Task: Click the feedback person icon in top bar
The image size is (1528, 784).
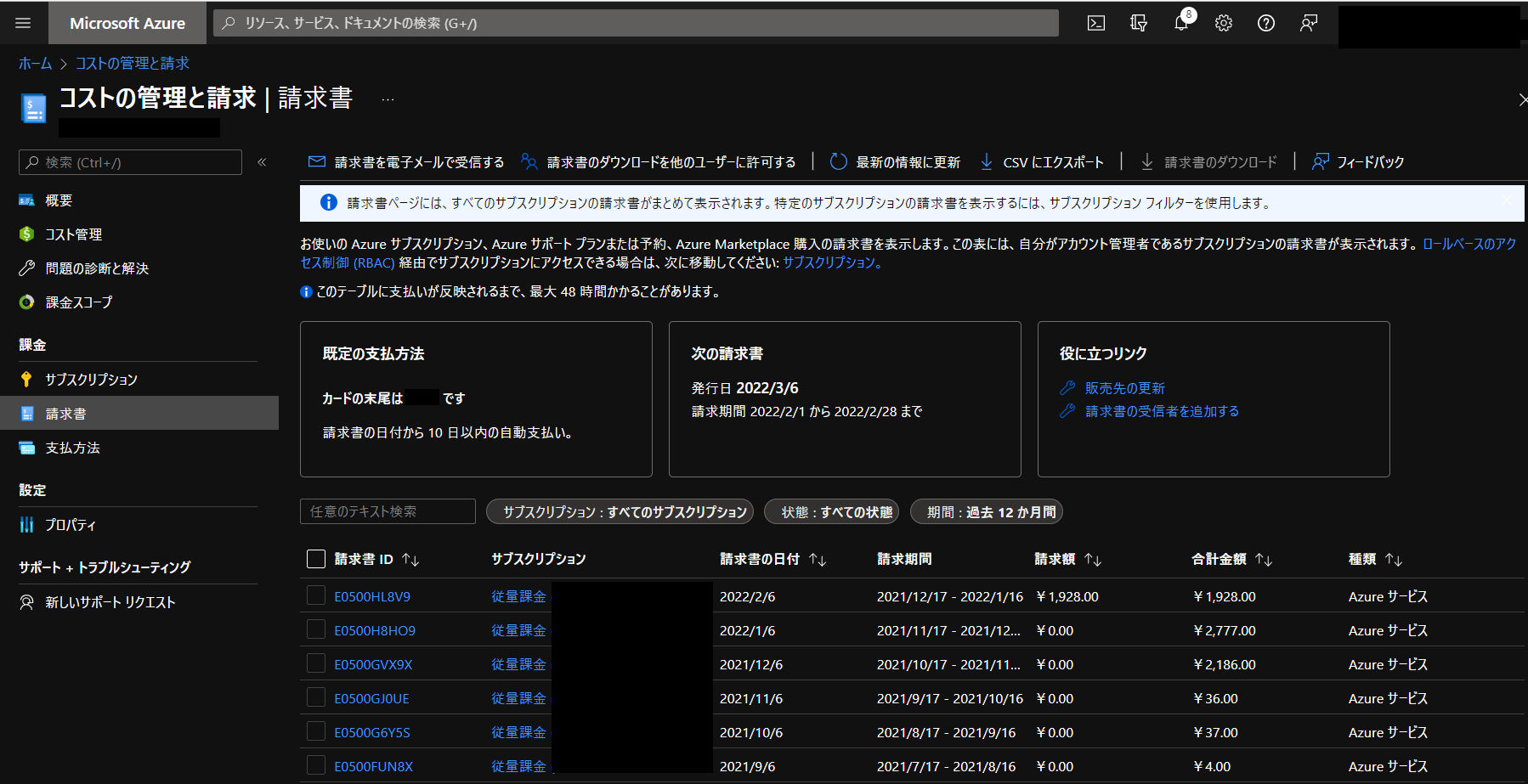Action: coord(1309,23)
